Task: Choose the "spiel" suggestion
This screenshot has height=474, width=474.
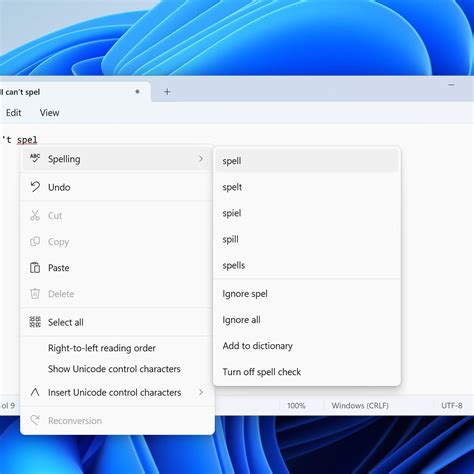Action: tap(307, 213)
